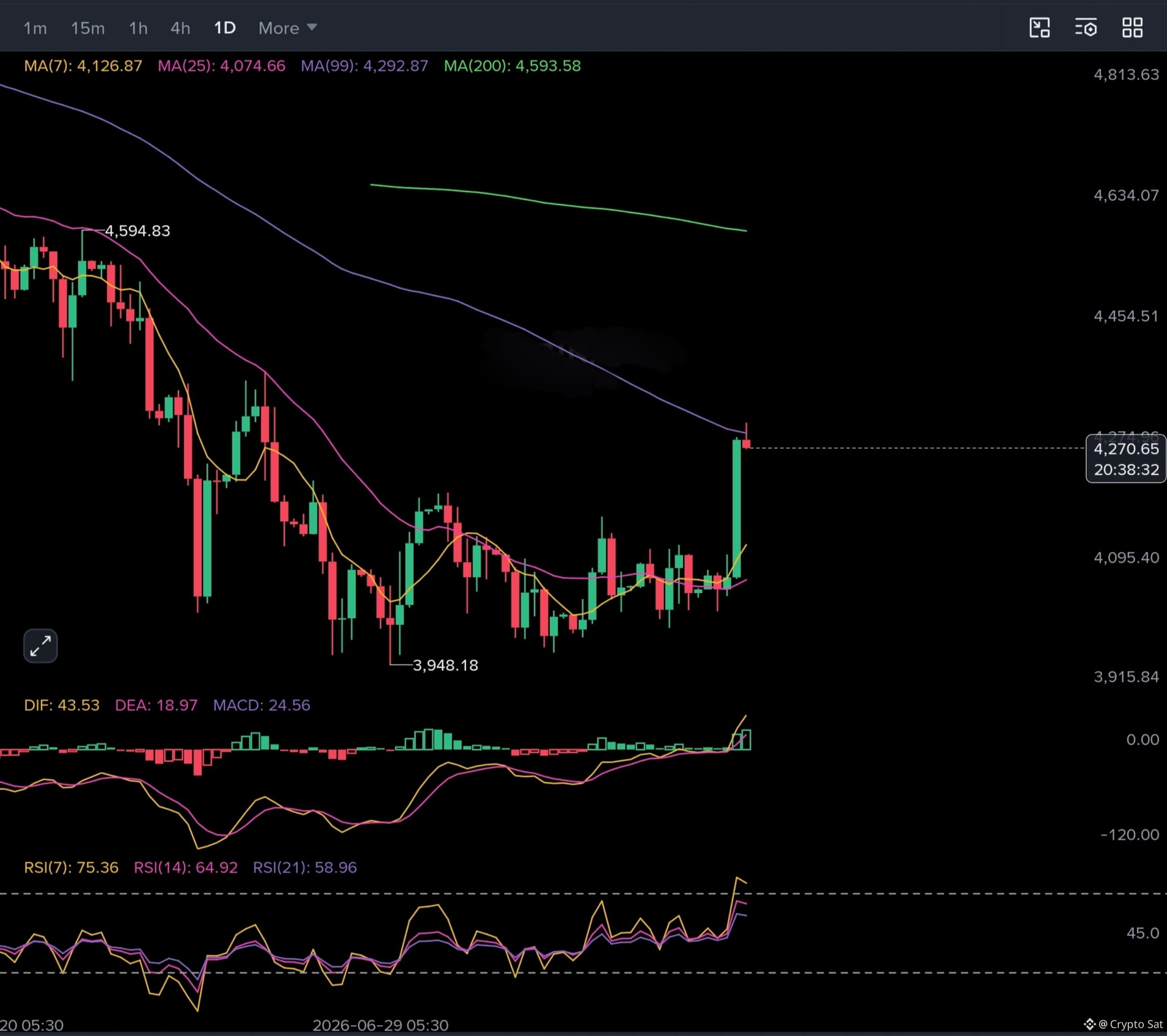The width and height of the screenshot is (1167, 1036).
Task: Click the MACD: 24.56 value
Action: 262,705
